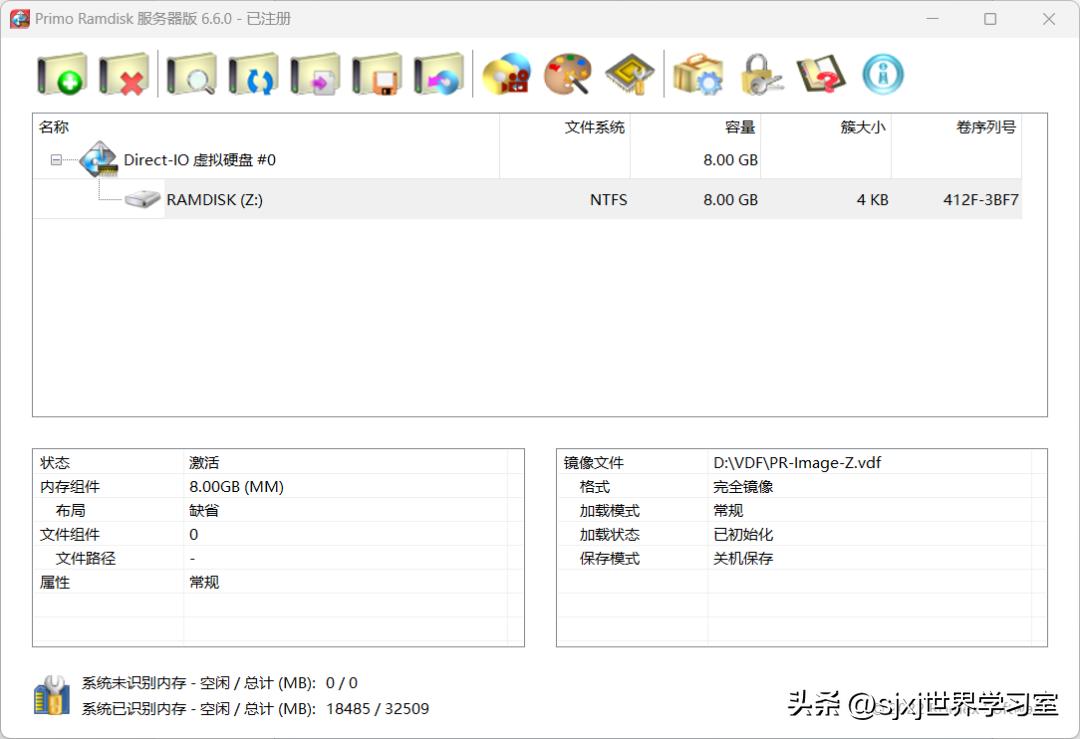Collapse the Direct-IO 虚拟硬盘 #0 node
The height and width of the screenshot is (739, 1080).
click(x=57, y=159)
